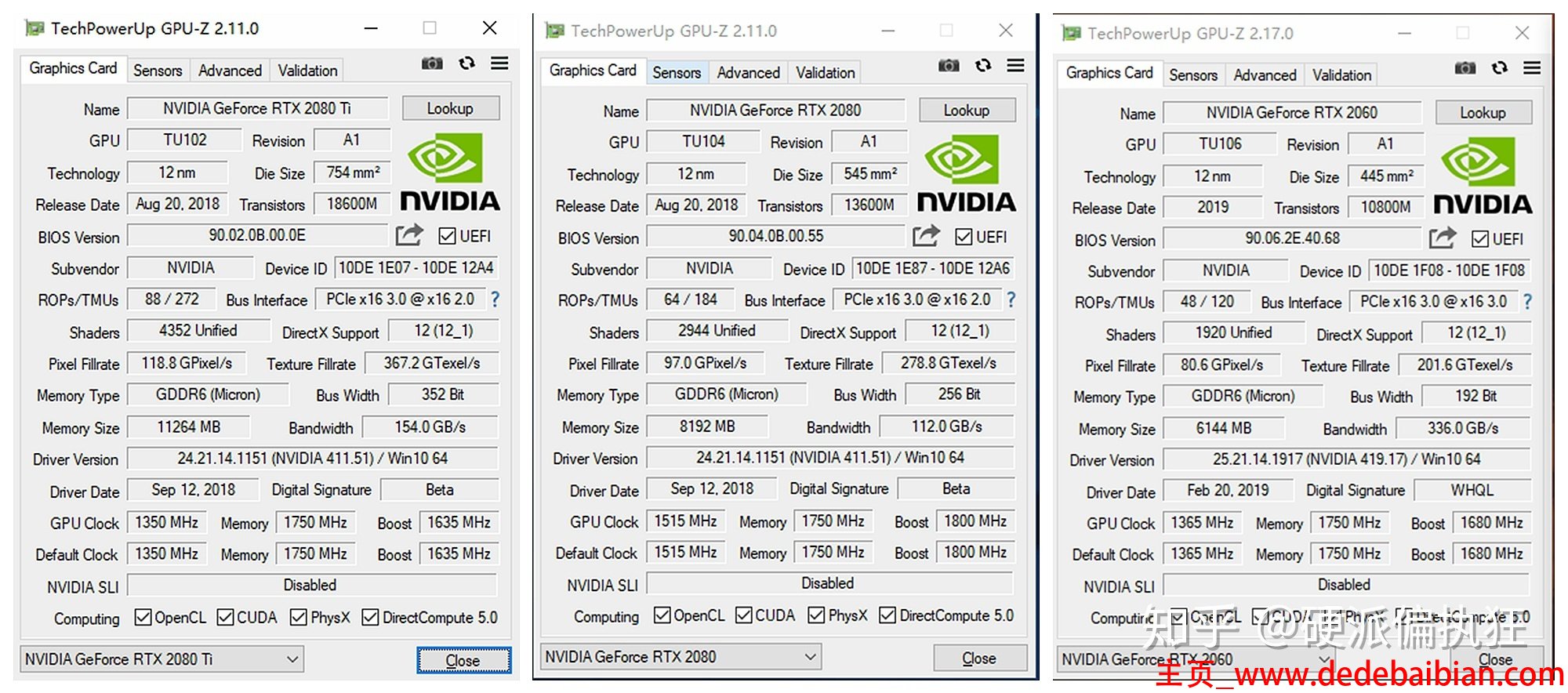The height and width of the screenshot is (693, 1568).
Task: Toggle CUDA checkbox in RTX 2080 window
Action: [744, 615]
